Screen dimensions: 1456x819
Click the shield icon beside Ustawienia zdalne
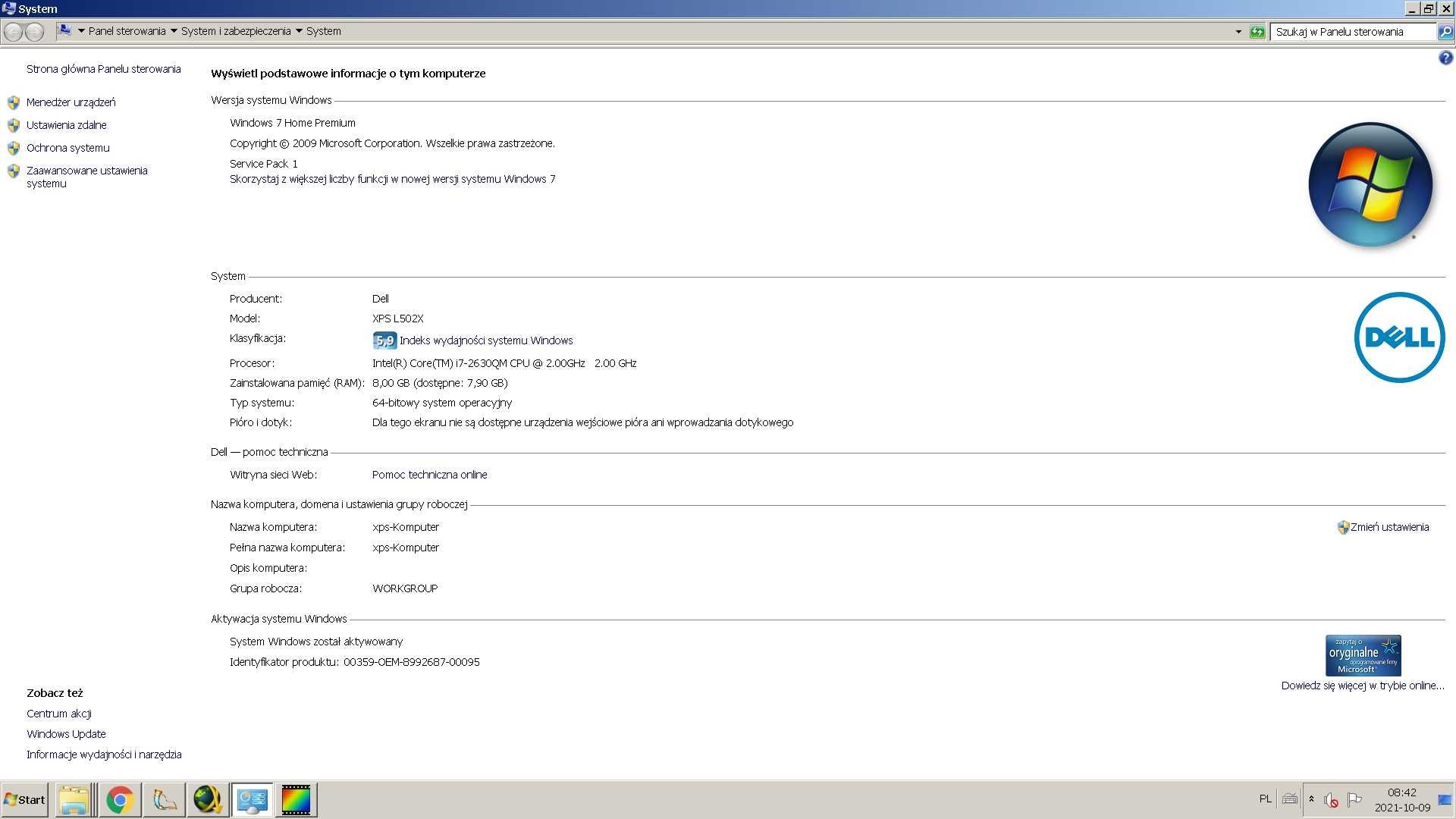[14, 125]
